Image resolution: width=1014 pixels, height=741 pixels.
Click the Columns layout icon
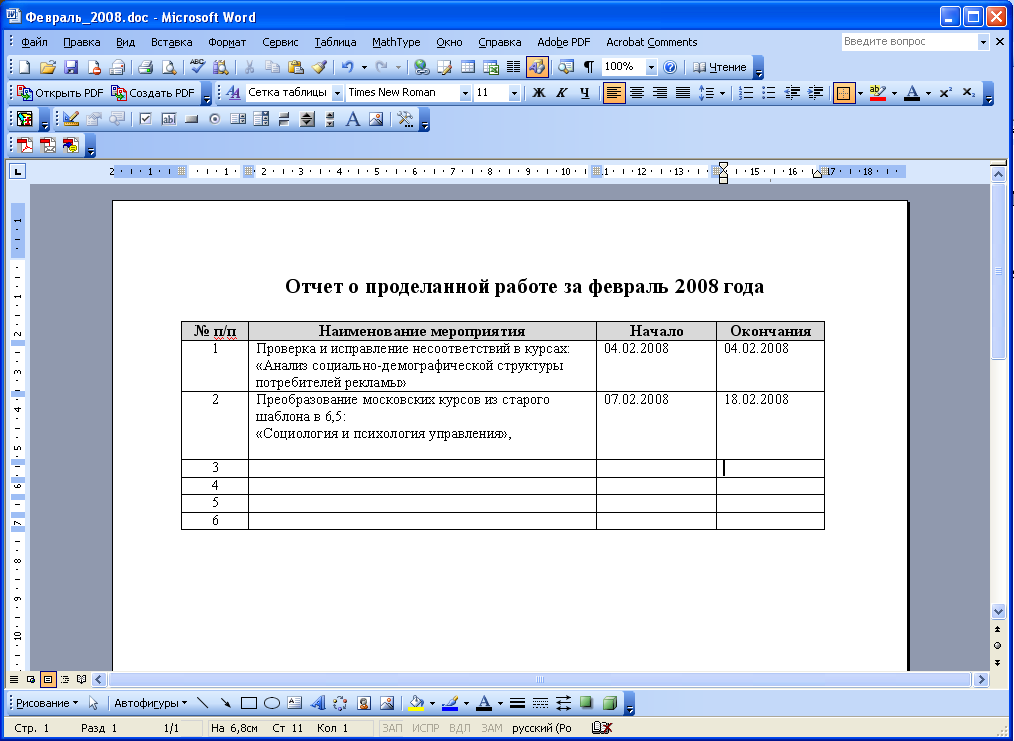[513, 67]
